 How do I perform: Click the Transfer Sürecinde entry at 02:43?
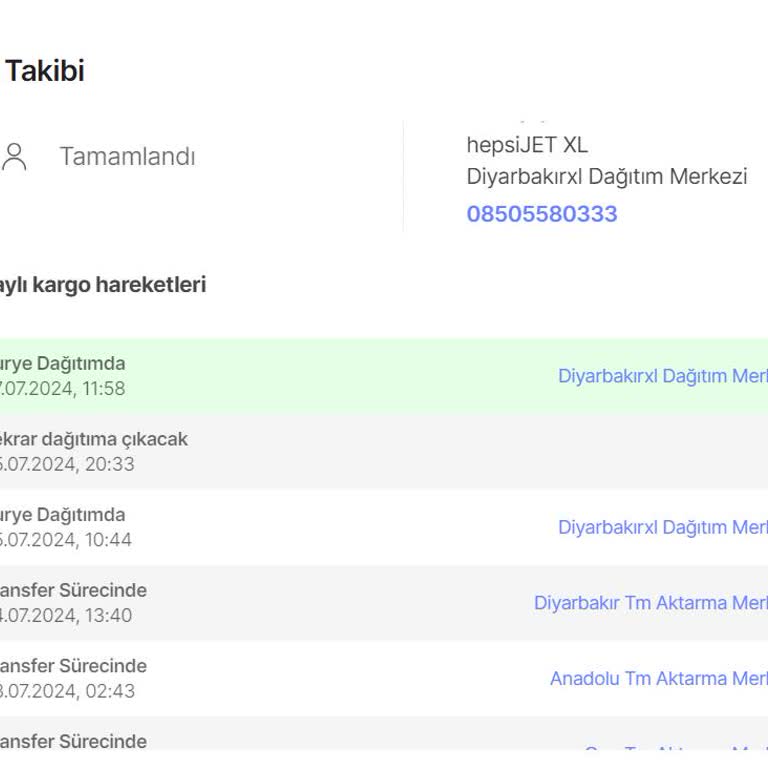(x=73, y=666)
